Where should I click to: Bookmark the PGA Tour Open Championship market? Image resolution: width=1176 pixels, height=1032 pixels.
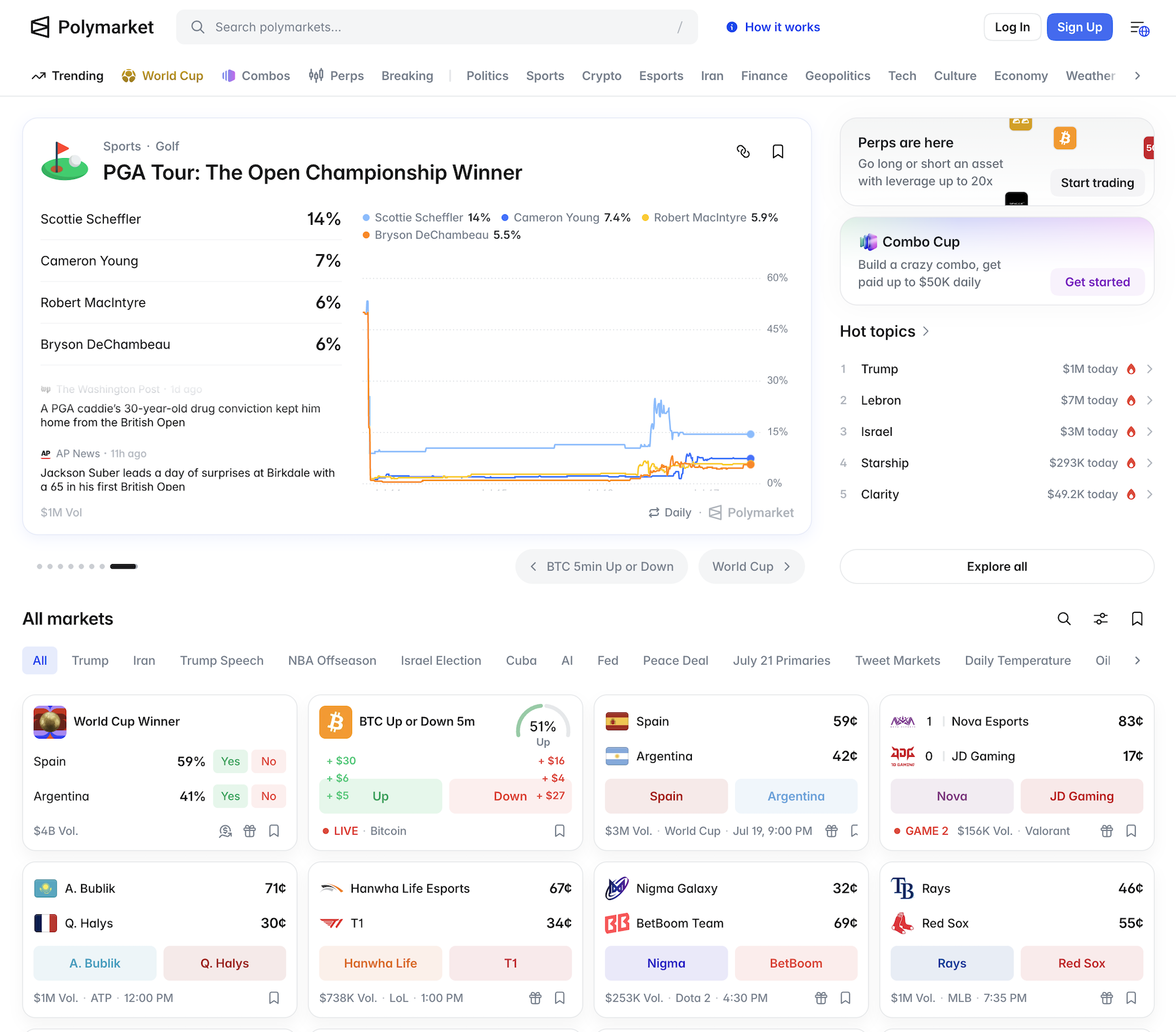pos(777,152)
